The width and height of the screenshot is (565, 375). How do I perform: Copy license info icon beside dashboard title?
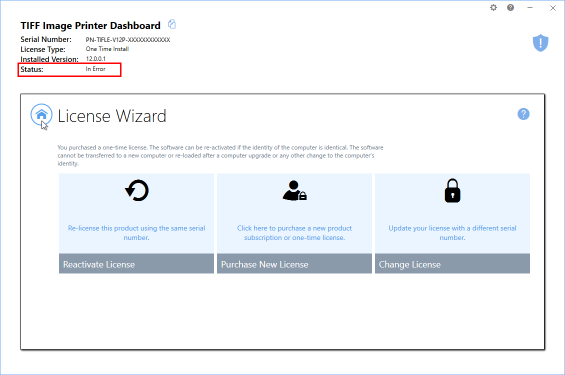pyautogui.click(x=172, y=24)
